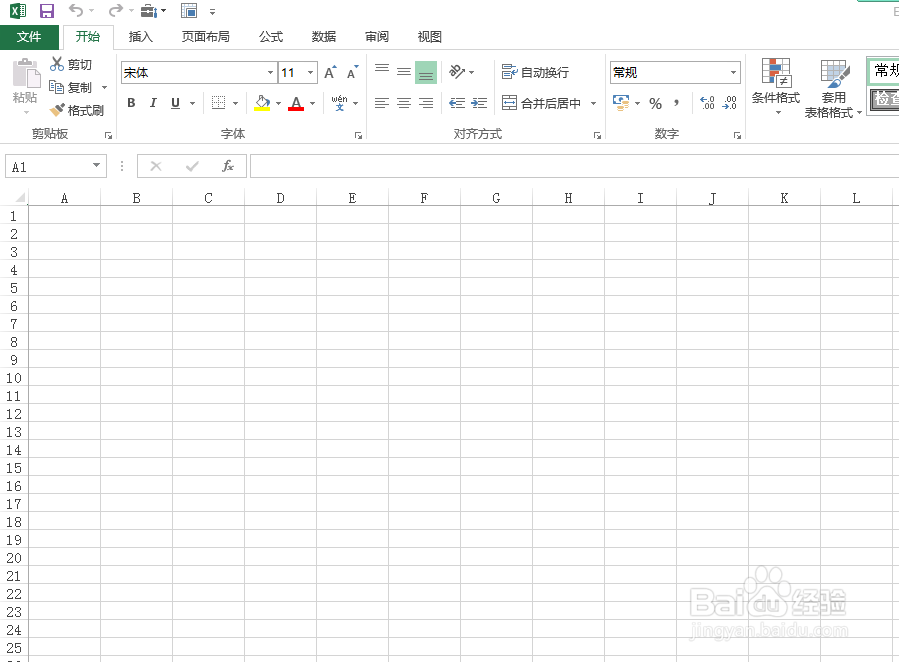Image resolution: width=899 pixels, height=662 pixels.
Task: Open the font size 11 dropdown
Action: [x=310, y=73]
